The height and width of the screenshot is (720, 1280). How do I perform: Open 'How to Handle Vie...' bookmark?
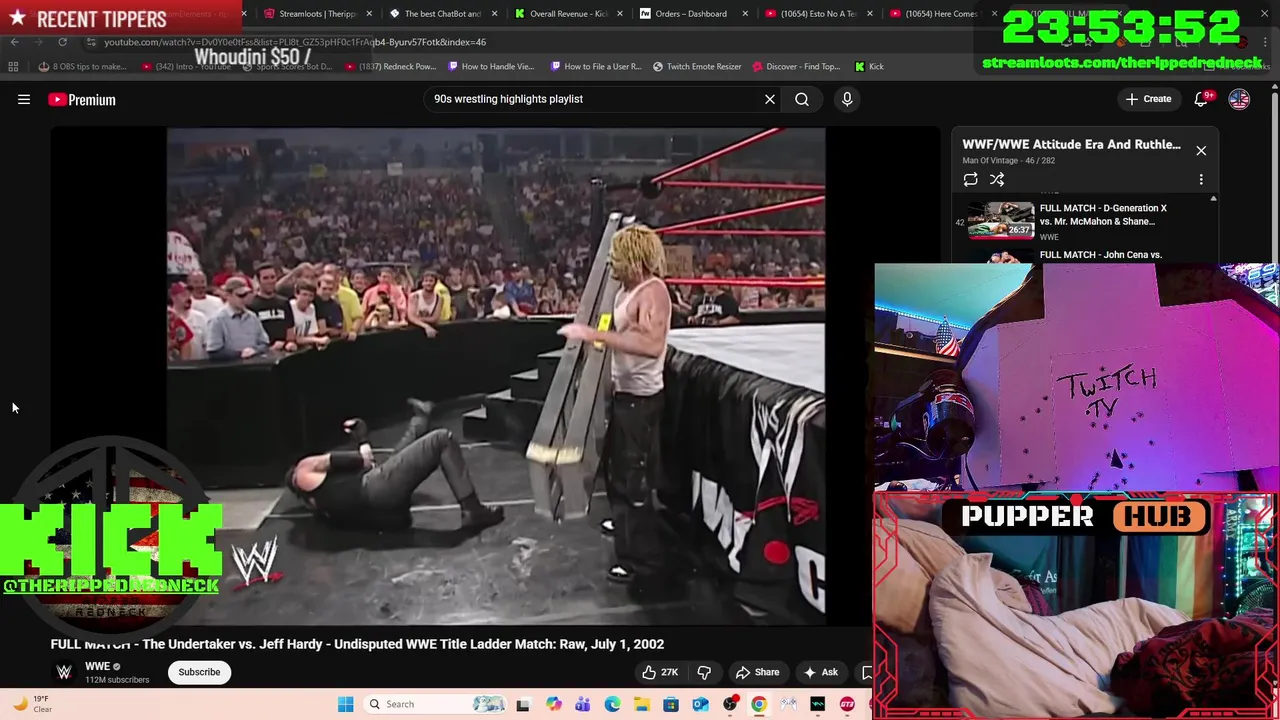[491, 67]
